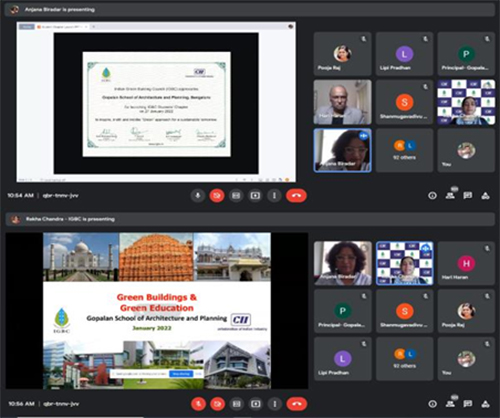Open meeting details info in 10:54 AM meeting
The width and height of the screenshot is (500, 418).
pos(432,196)
